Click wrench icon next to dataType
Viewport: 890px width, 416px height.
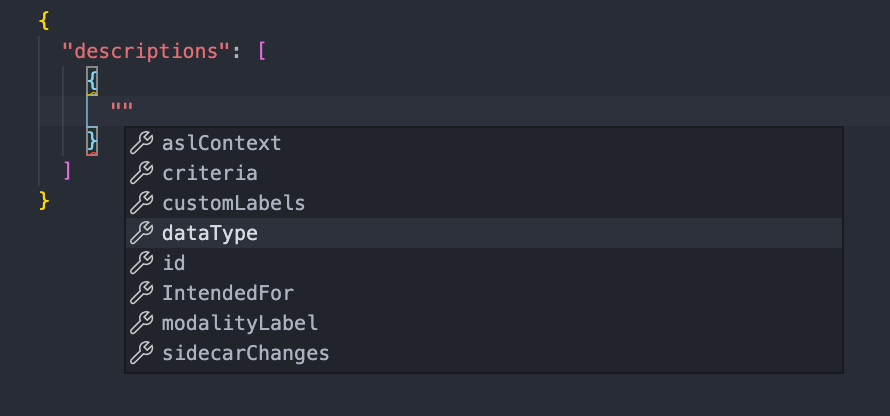tap(142, 233)
